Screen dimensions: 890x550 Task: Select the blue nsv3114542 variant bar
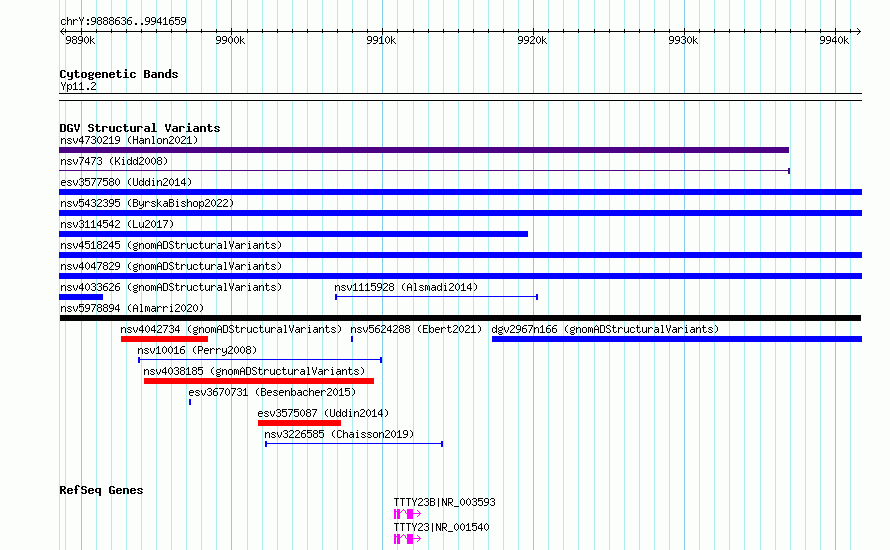pyautogui.click(x=293, y=234)
